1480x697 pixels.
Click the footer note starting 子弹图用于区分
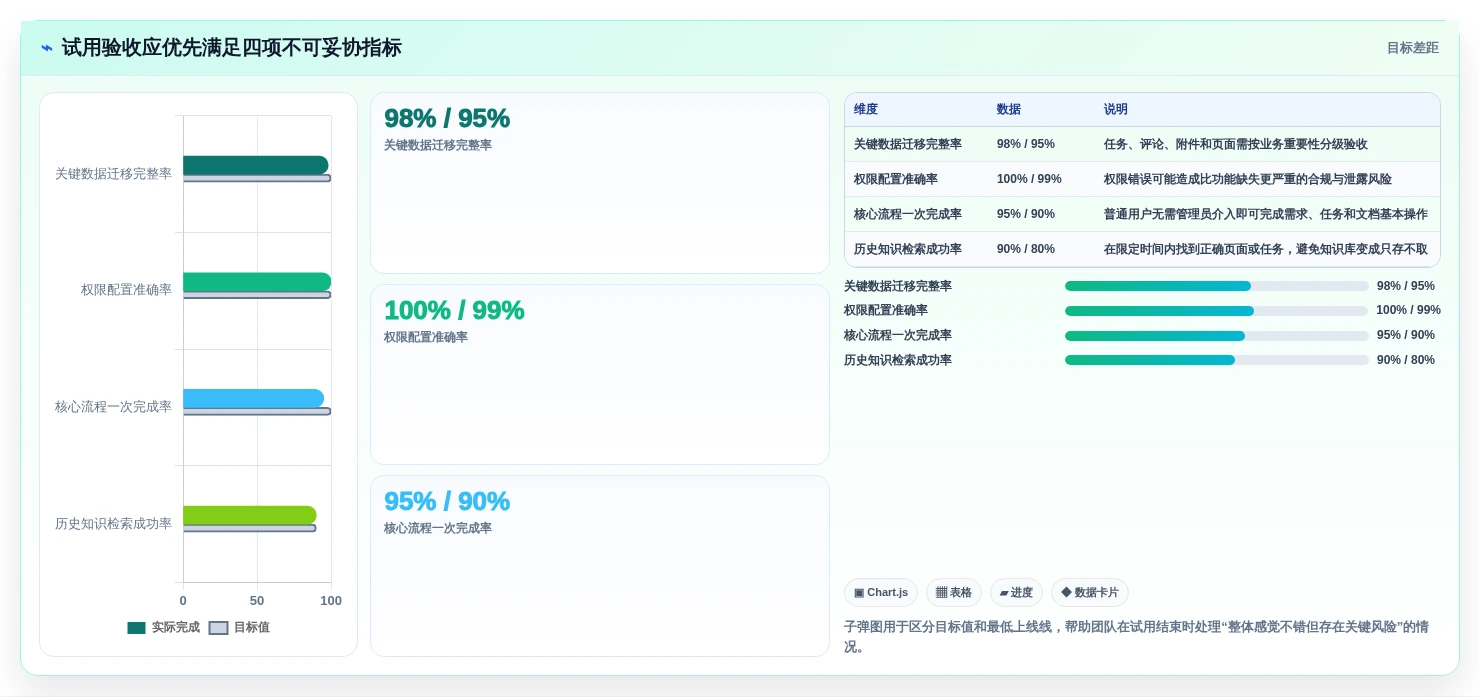click(x=1136, y=637)
